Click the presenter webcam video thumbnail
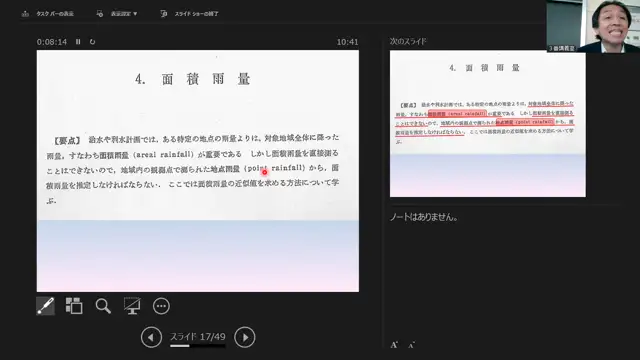 pyautogui.click(x=593, y=26)
